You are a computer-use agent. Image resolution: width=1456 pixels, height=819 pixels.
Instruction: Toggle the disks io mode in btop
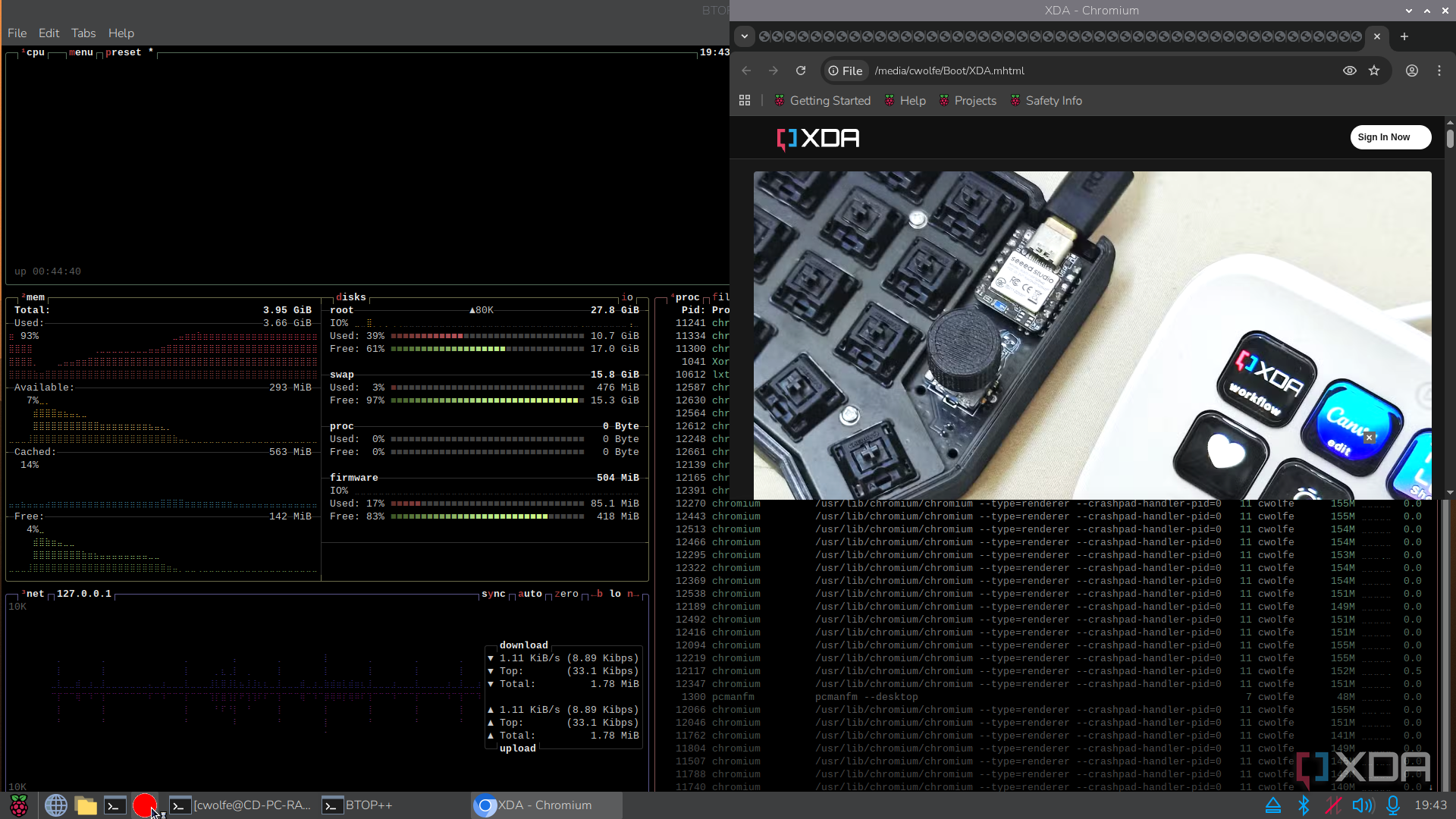(x=627, y=297)
